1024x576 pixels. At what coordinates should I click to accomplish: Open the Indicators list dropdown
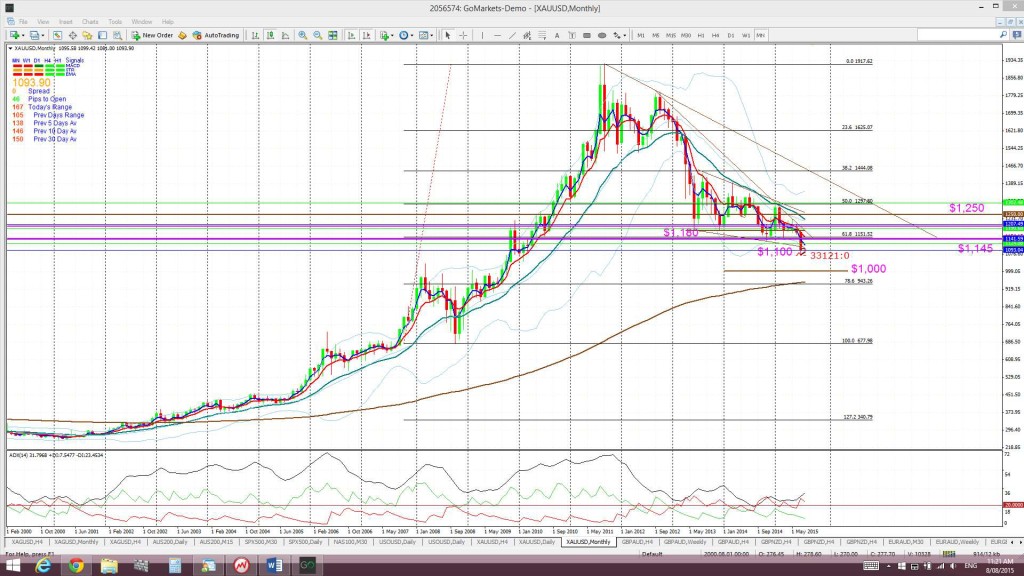click(x=387, y=35)
